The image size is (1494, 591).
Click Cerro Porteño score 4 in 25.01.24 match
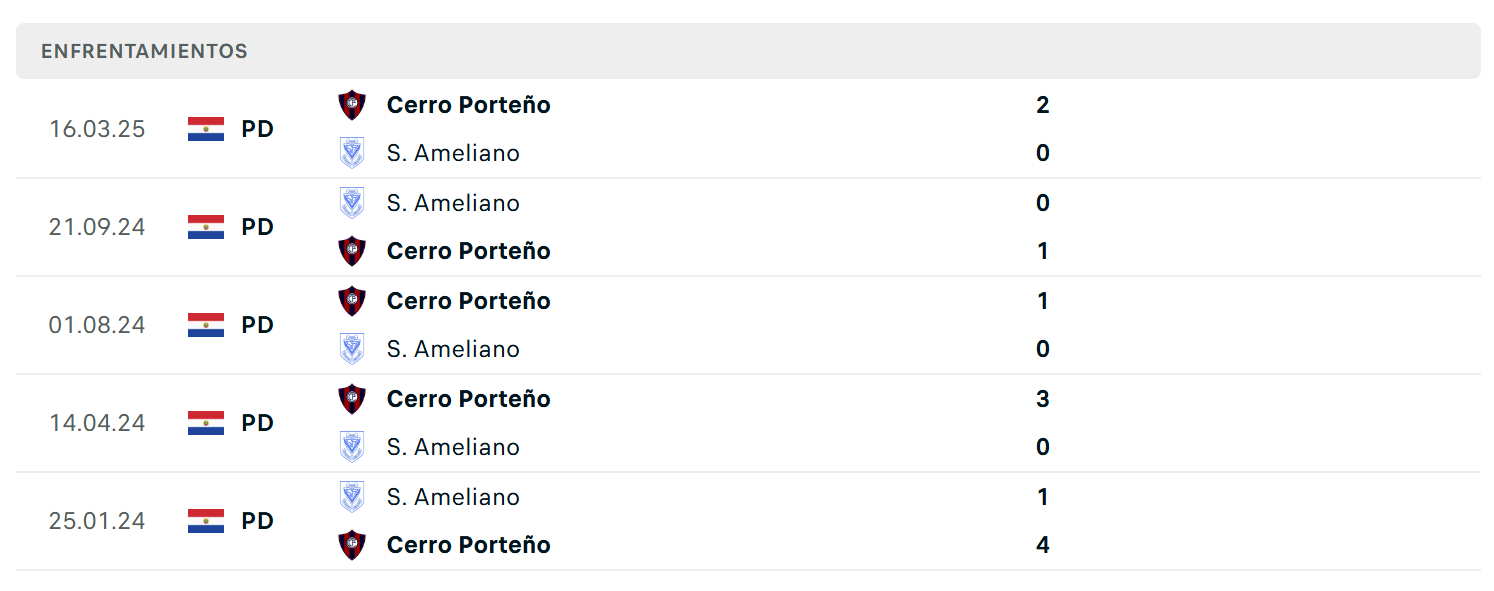tap(1043, 545)
